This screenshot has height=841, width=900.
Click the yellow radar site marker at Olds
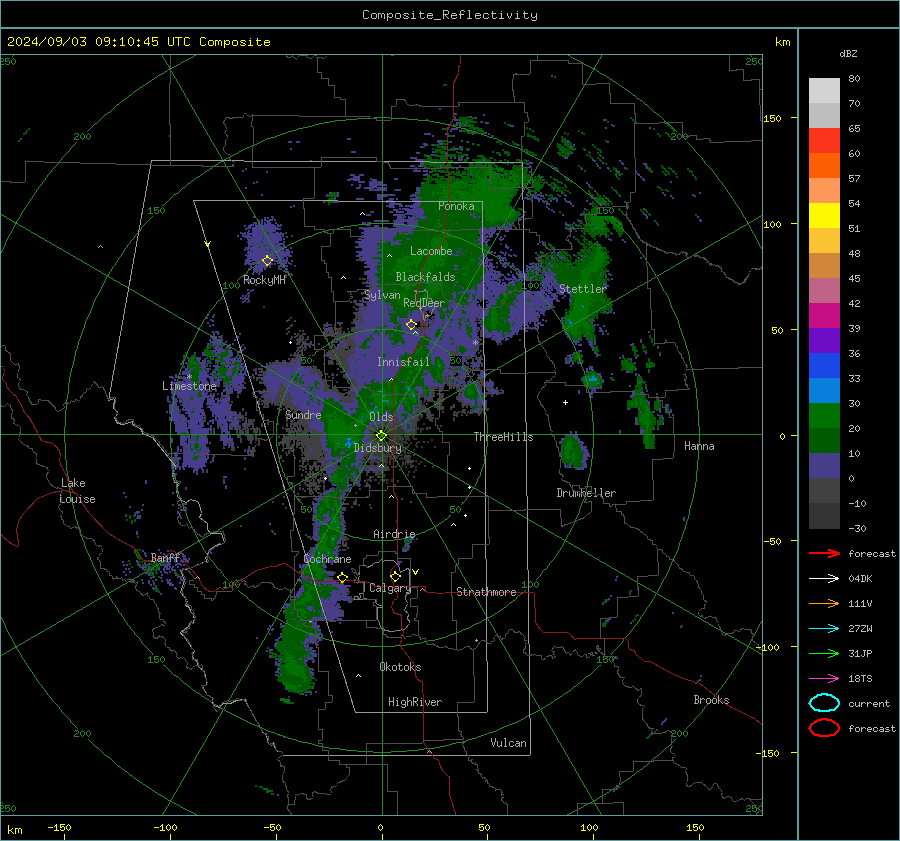point(381,436)
